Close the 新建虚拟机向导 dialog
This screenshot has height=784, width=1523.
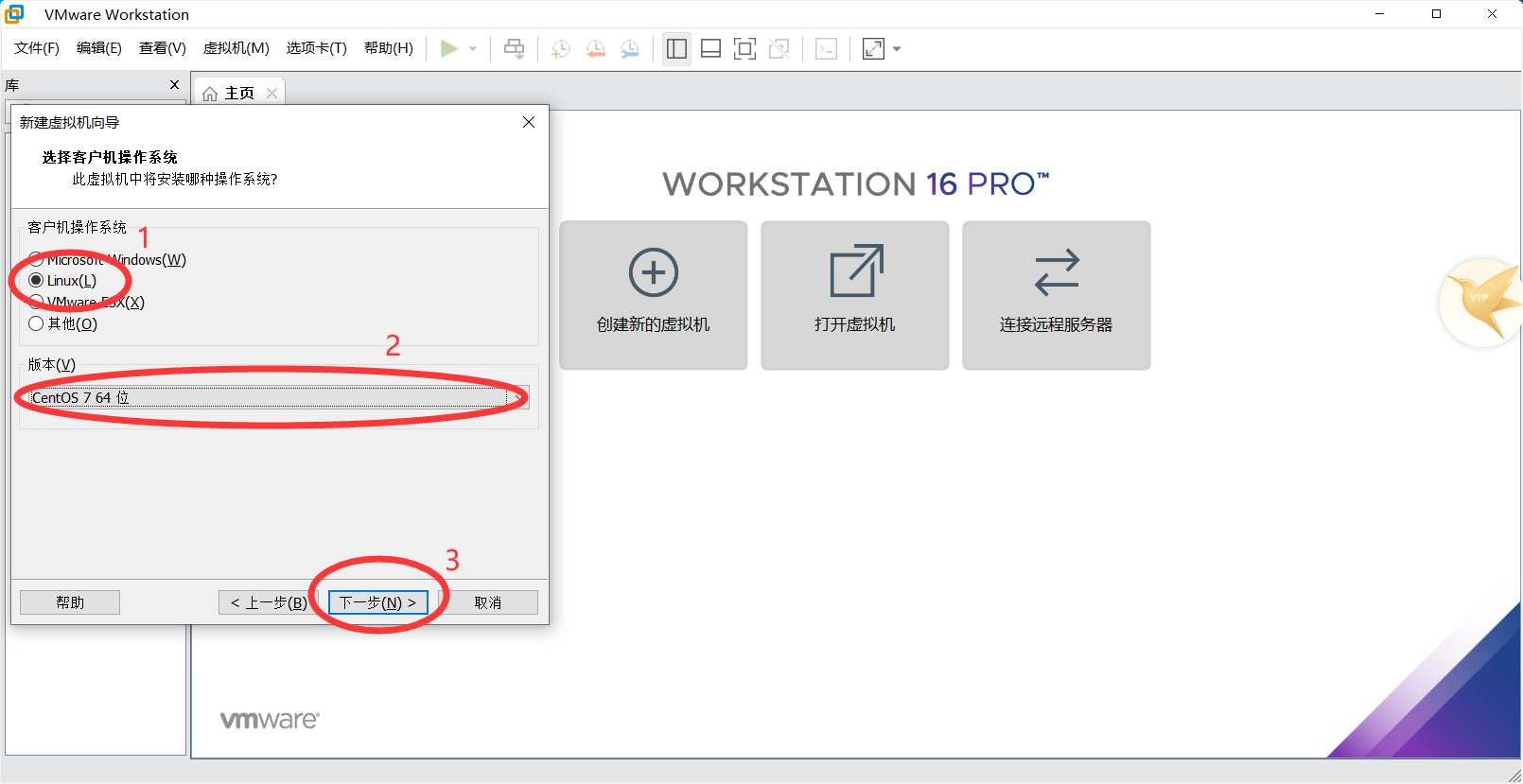point(529,122)
